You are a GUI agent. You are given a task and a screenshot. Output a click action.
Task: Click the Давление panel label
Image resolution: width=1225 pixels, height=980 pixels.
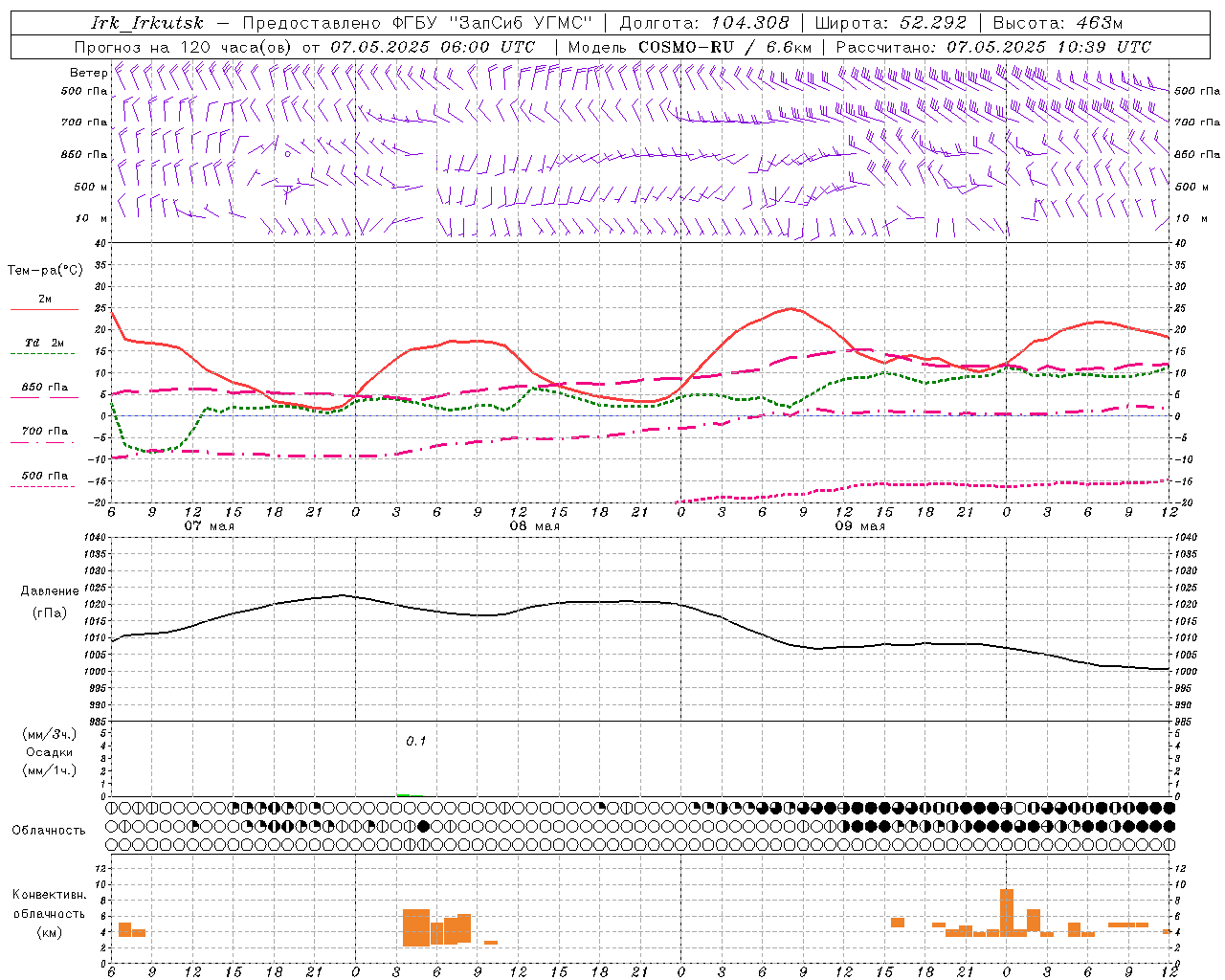click(50, 591)
